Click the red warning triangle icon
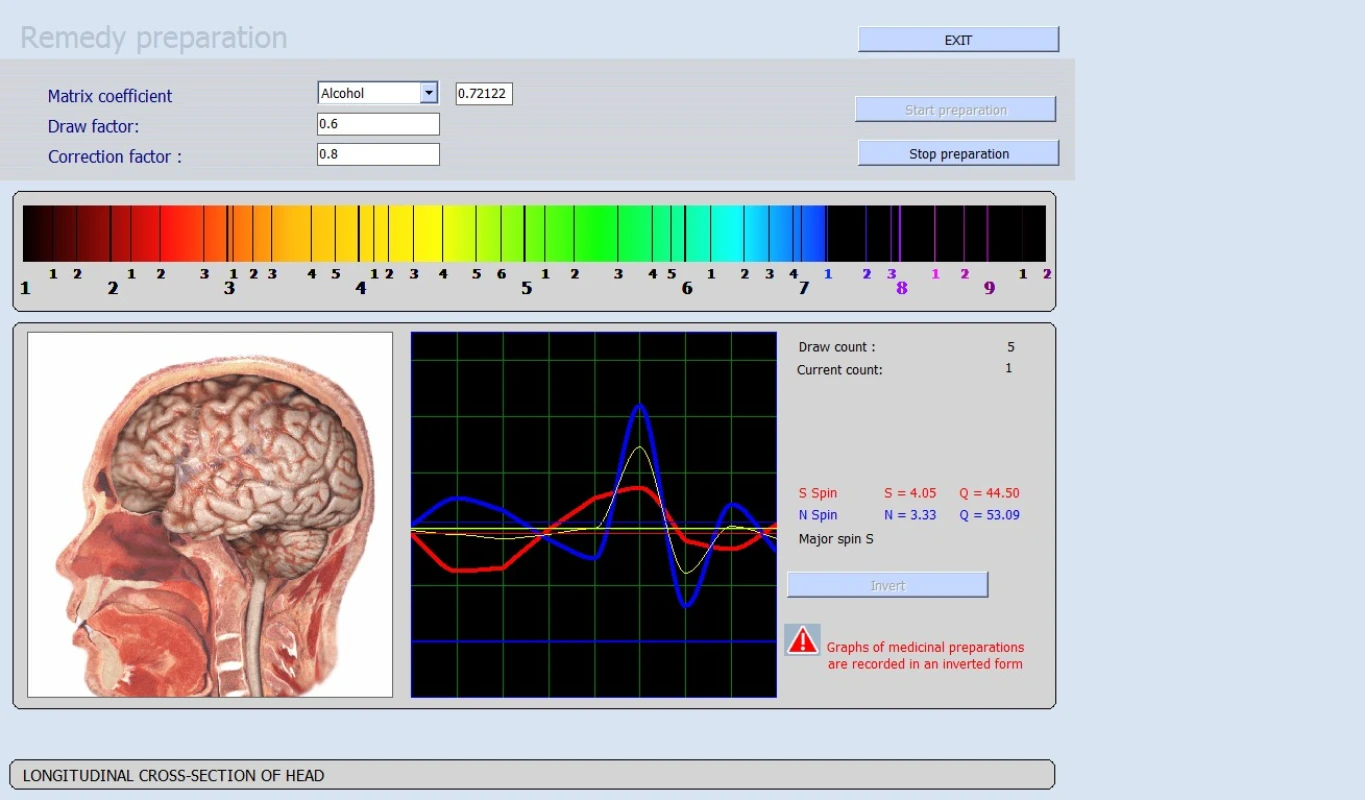This screenshot has width=1365, height=800. pos(803,640)
